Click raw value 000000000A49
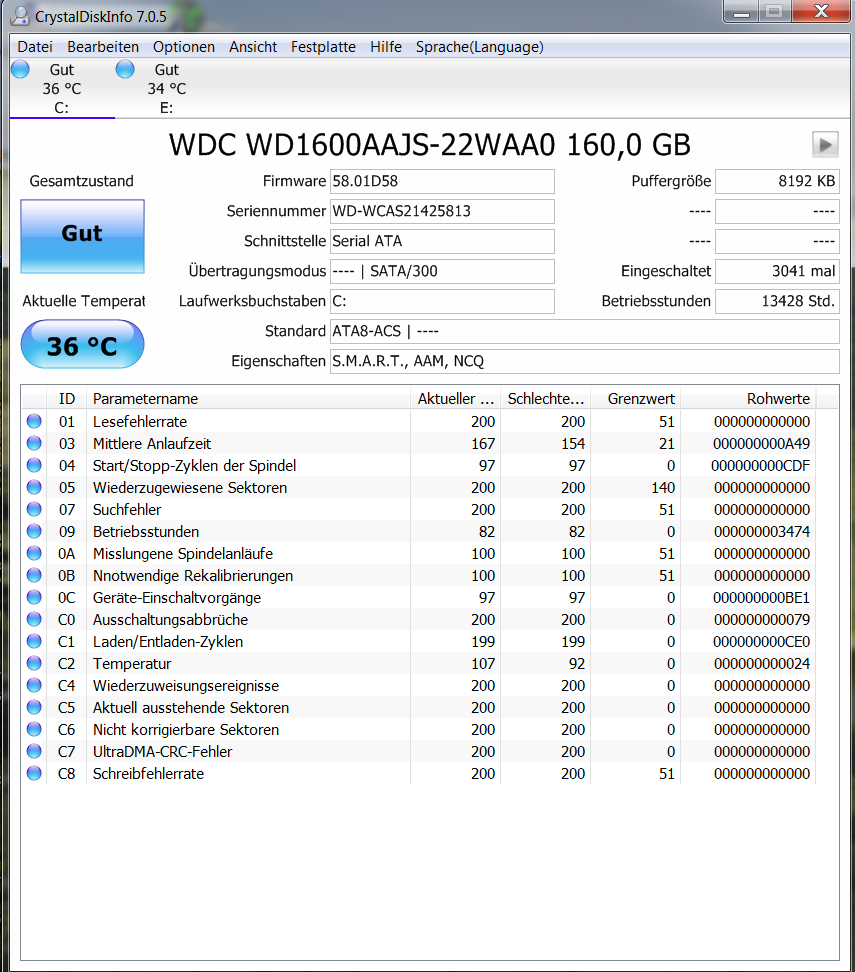 pos(761,444)
